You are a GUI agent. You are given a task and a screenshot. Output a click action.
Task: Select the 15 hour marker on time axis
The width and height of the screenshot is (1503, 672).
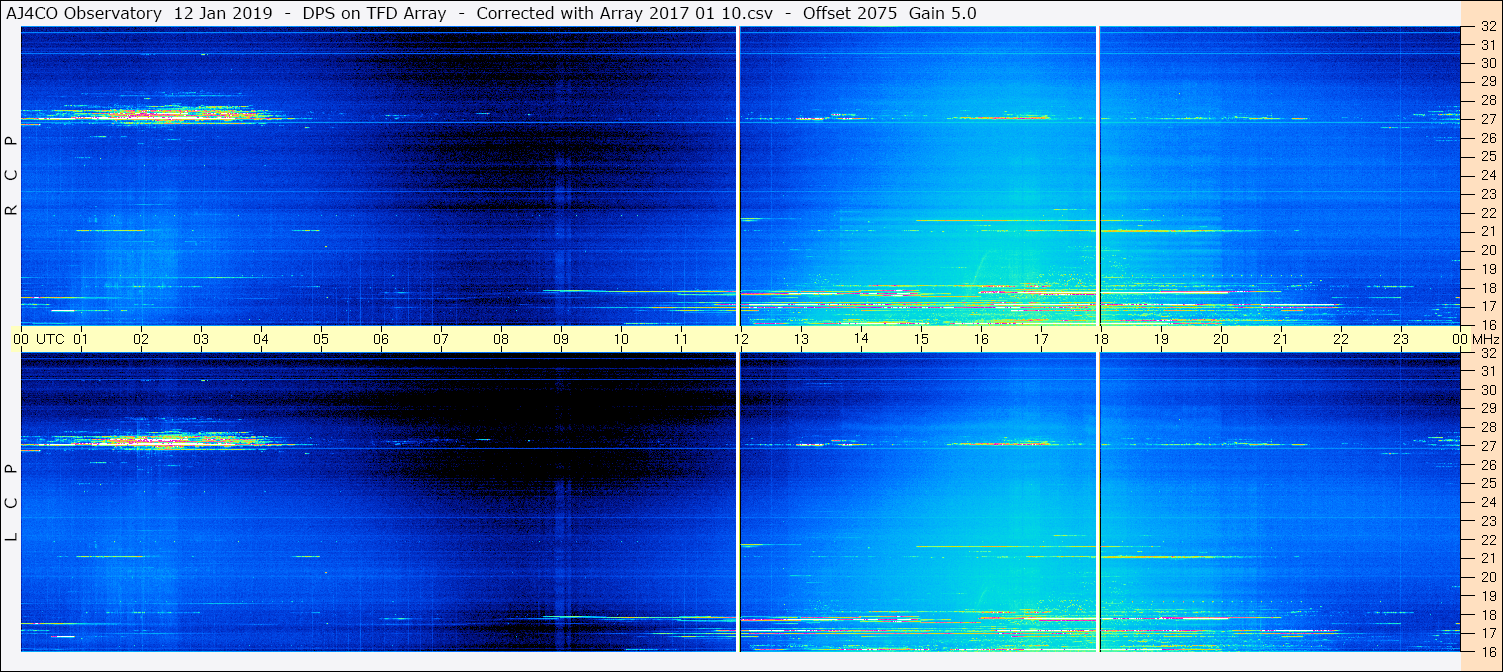(x=921, y=339)
